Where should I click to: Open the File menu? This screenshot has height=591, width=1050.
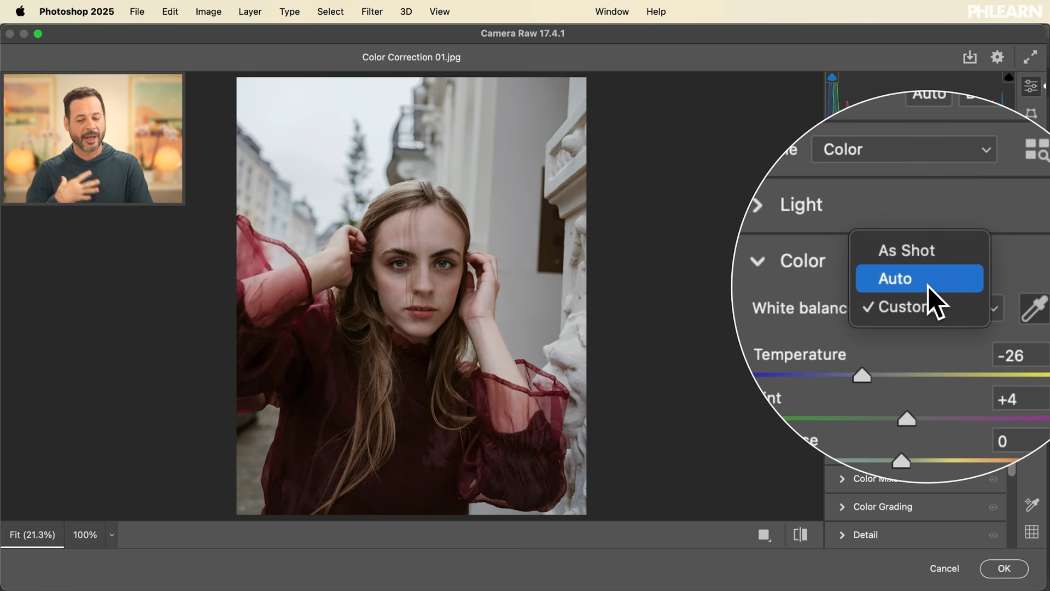pos(137,11)
